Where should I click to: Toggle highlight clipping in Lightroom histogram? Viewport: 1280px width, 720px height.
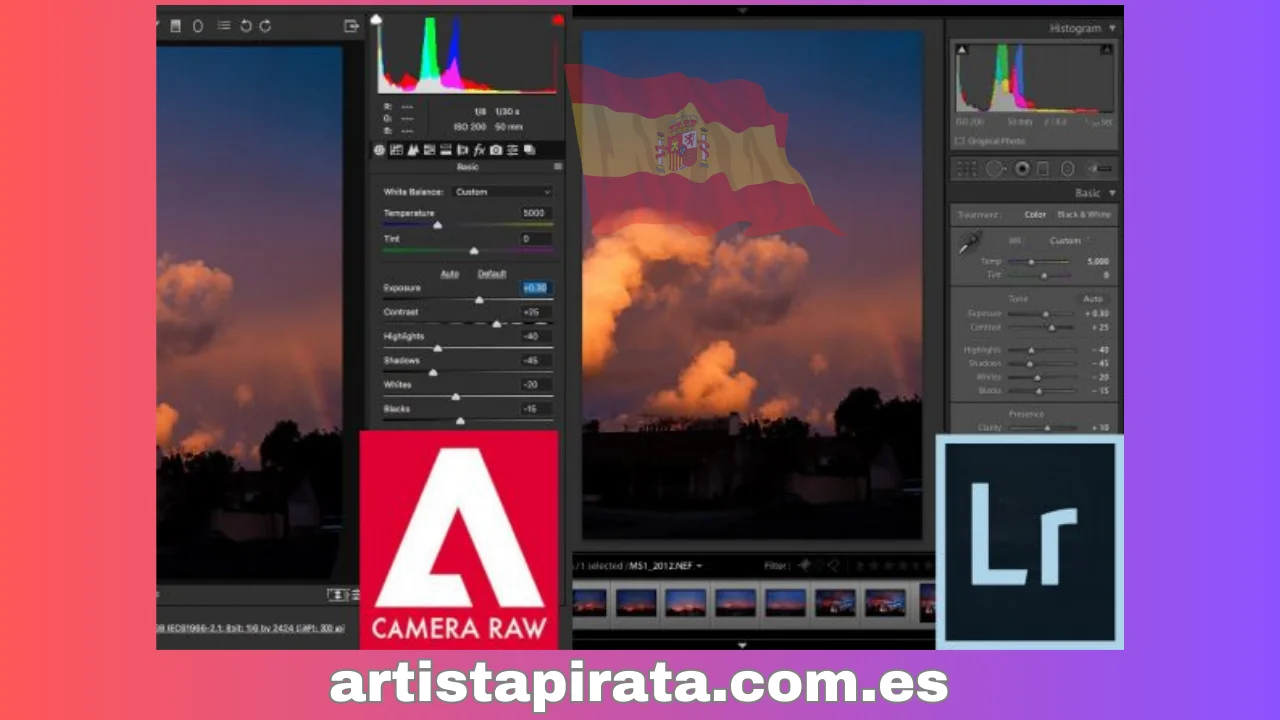tap(1108, 49)
